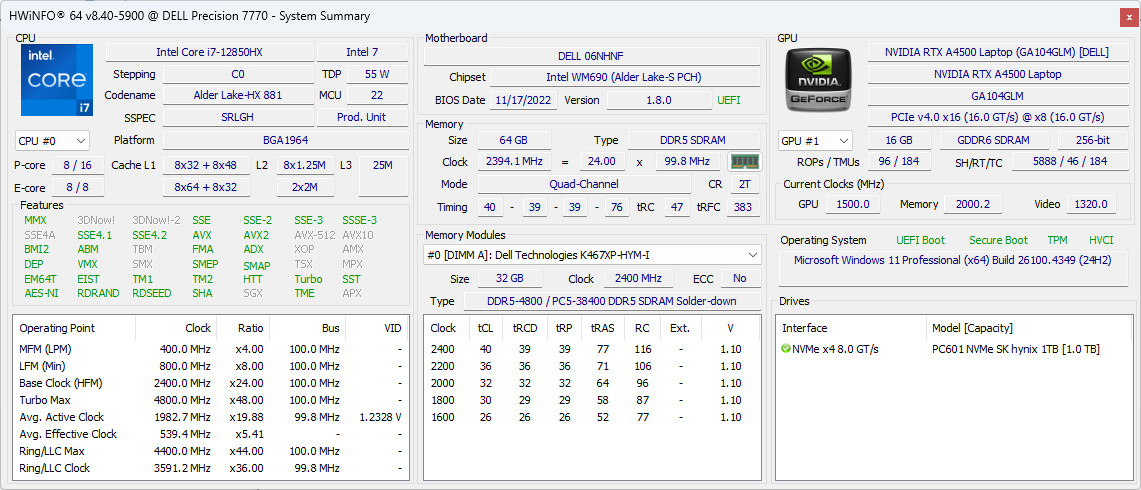
Task: Click the 256-bit bus width field
Action: (x=1094, y=141)
